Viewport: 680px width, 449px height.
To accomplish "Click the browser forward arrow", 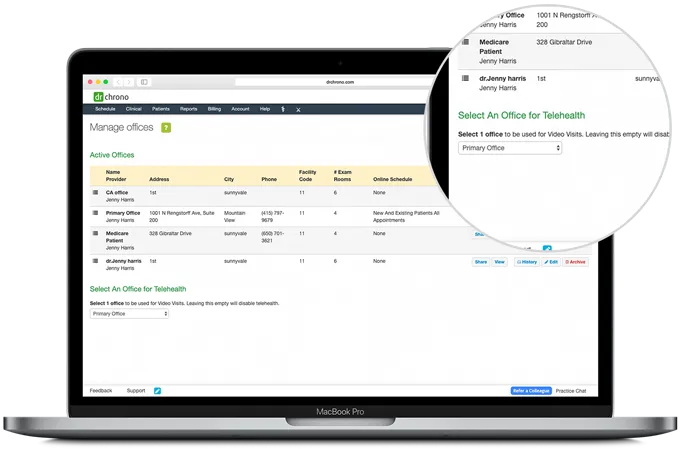I will tap(129, 82).
